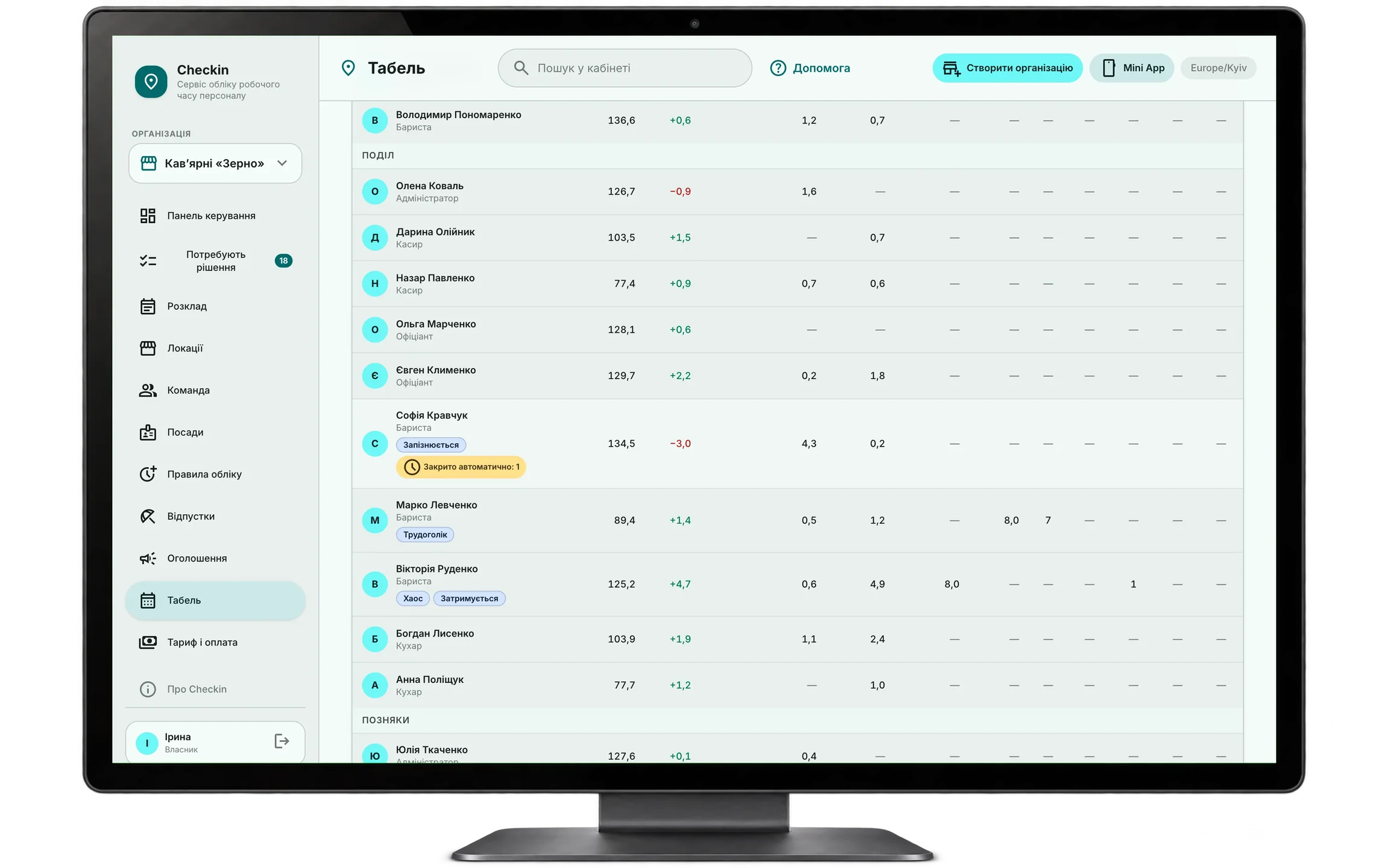Click the ПОДІЛ group header
This screenshot has width=1389, height=868.
tap(378, 156)
